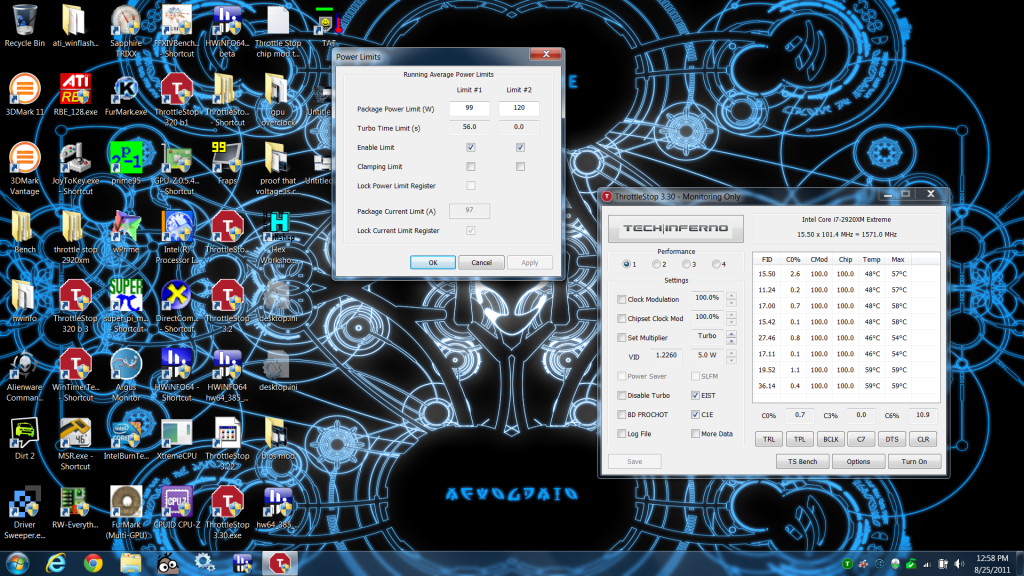
Task: Launch 3DMark 11 from the desktop
Action: pos(24,95)
